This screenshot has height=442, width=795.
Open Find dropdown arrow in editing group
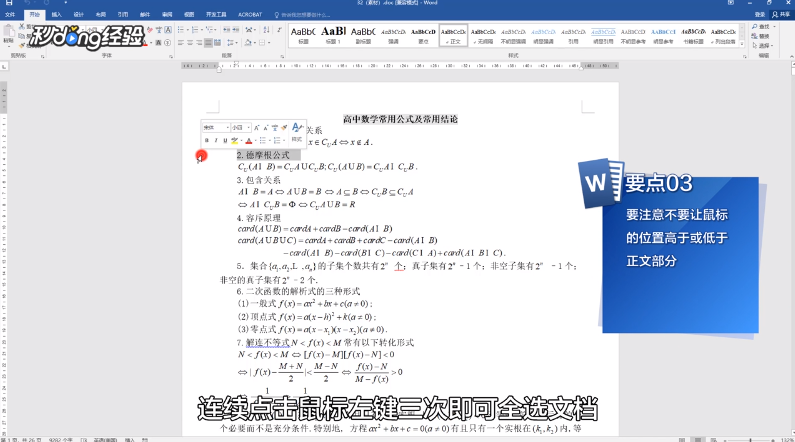click(774, 26)
